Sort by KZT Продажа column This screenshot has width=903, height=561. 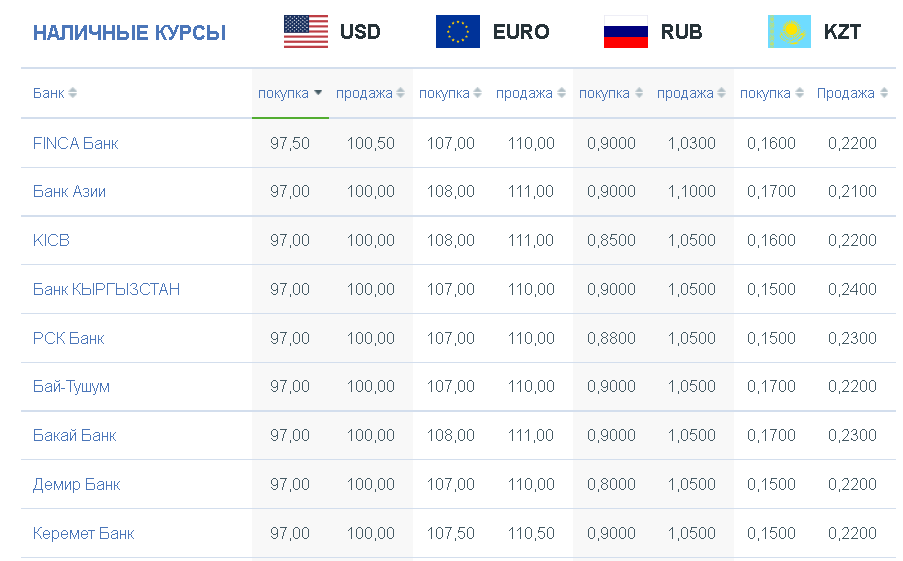click(852, 93)
